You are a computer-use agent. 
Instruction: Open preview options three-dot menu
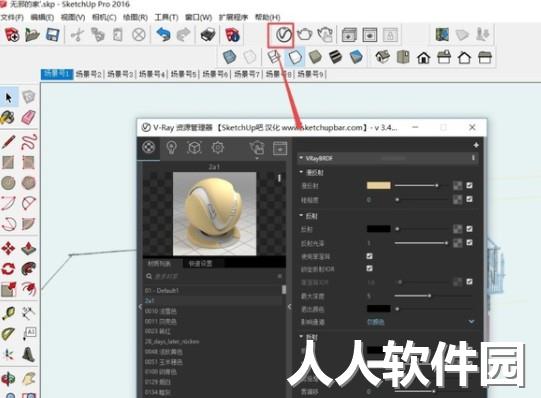tap(279, 178)
